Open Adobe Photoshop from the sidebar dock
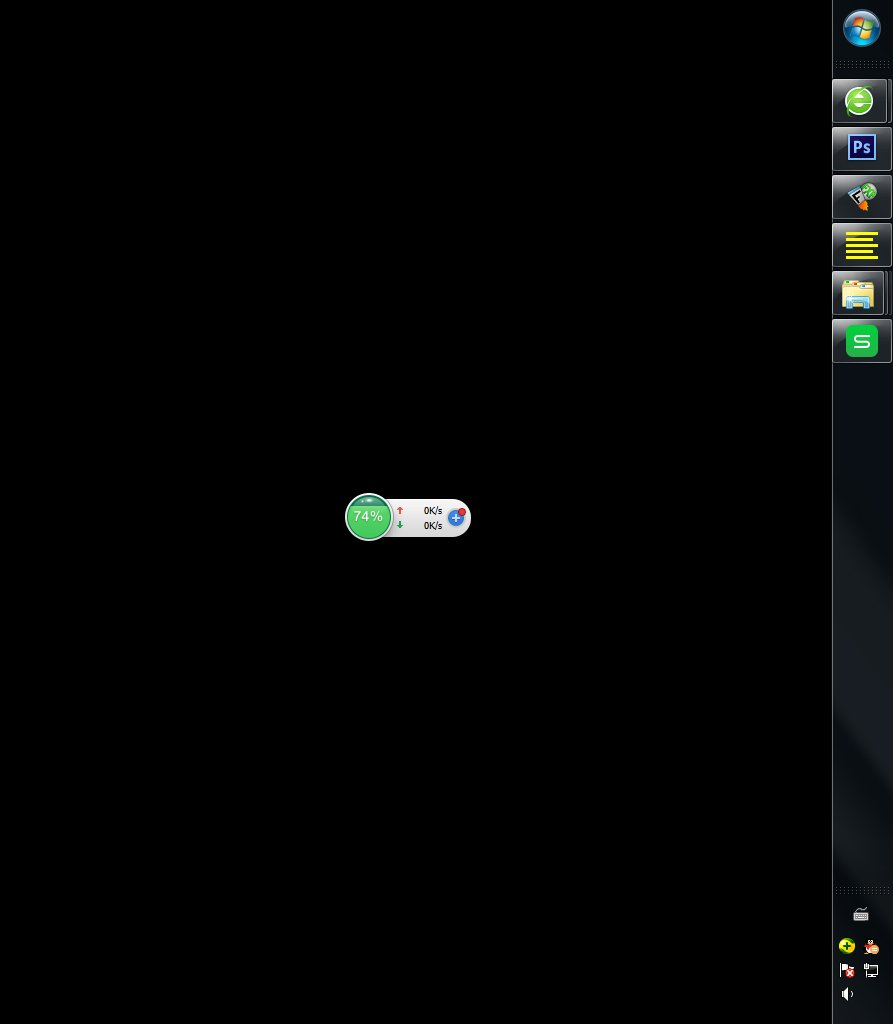893x1024 pixels. click(x=861, y=147)
